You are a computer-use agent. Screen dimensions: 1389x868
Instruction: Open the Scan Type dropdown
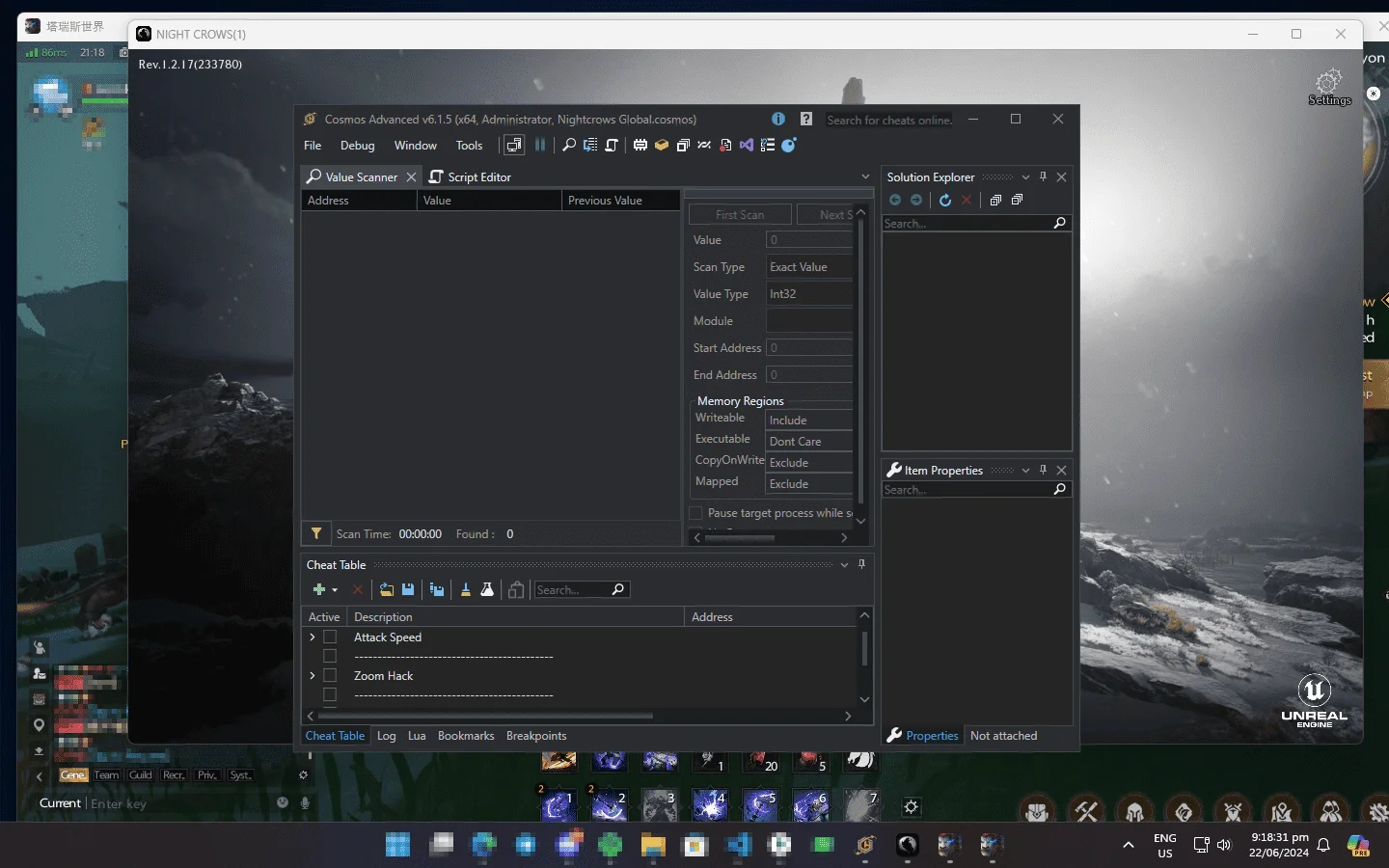click(809, 267)
